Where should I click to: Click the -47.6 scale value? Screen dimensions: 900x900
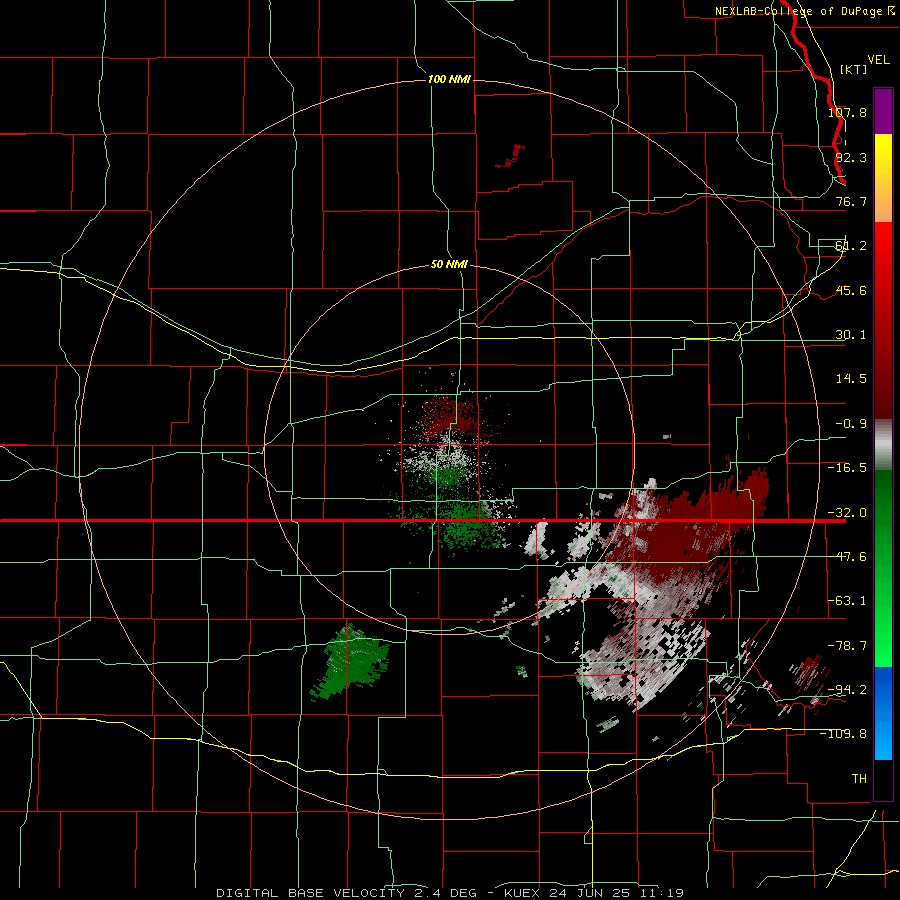tap(847, 557)
